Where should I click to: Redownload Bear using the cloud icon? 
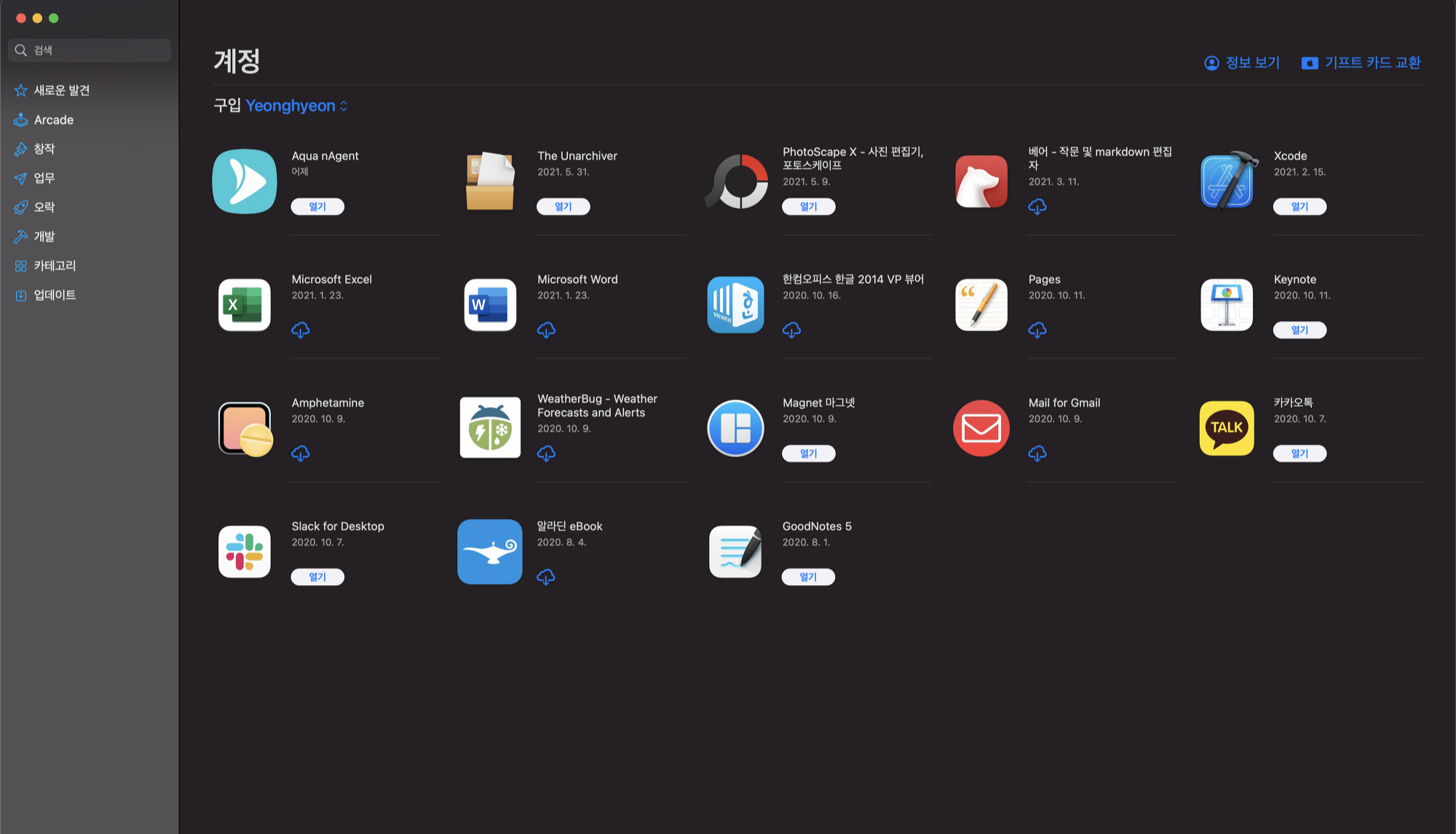click(x=1037, y=207)
